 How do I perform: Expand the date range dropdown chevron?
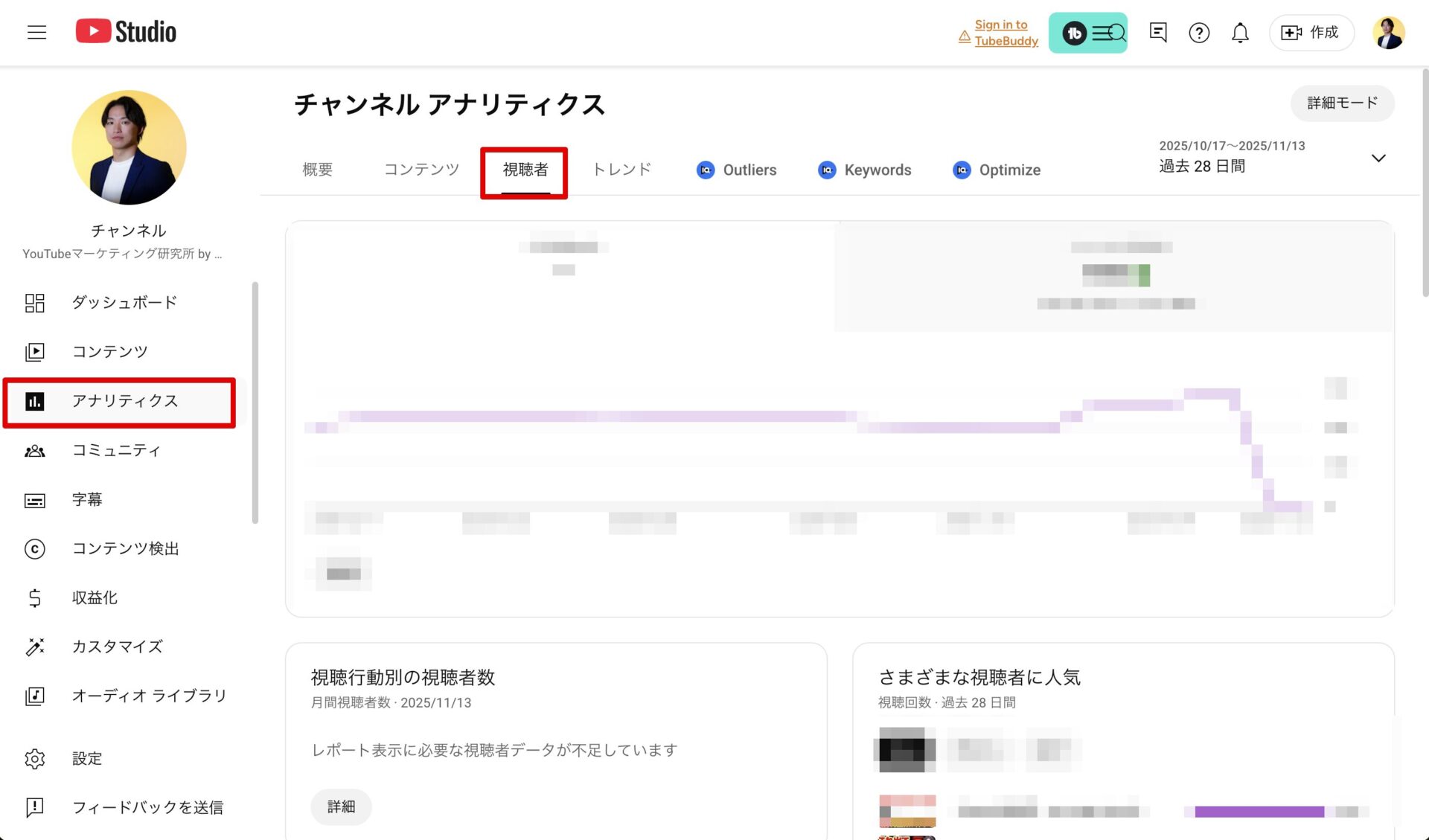(1378, 158)
